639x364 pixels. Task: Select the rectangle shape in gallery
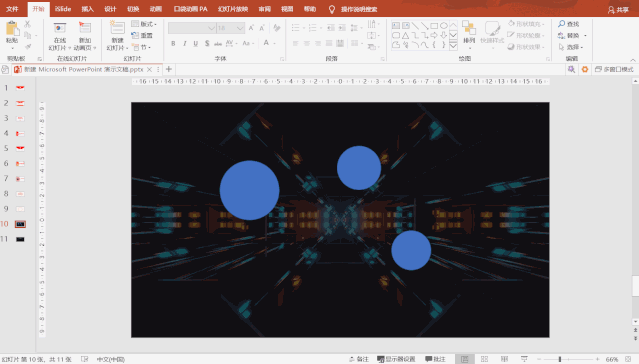(x=434, y=25)
